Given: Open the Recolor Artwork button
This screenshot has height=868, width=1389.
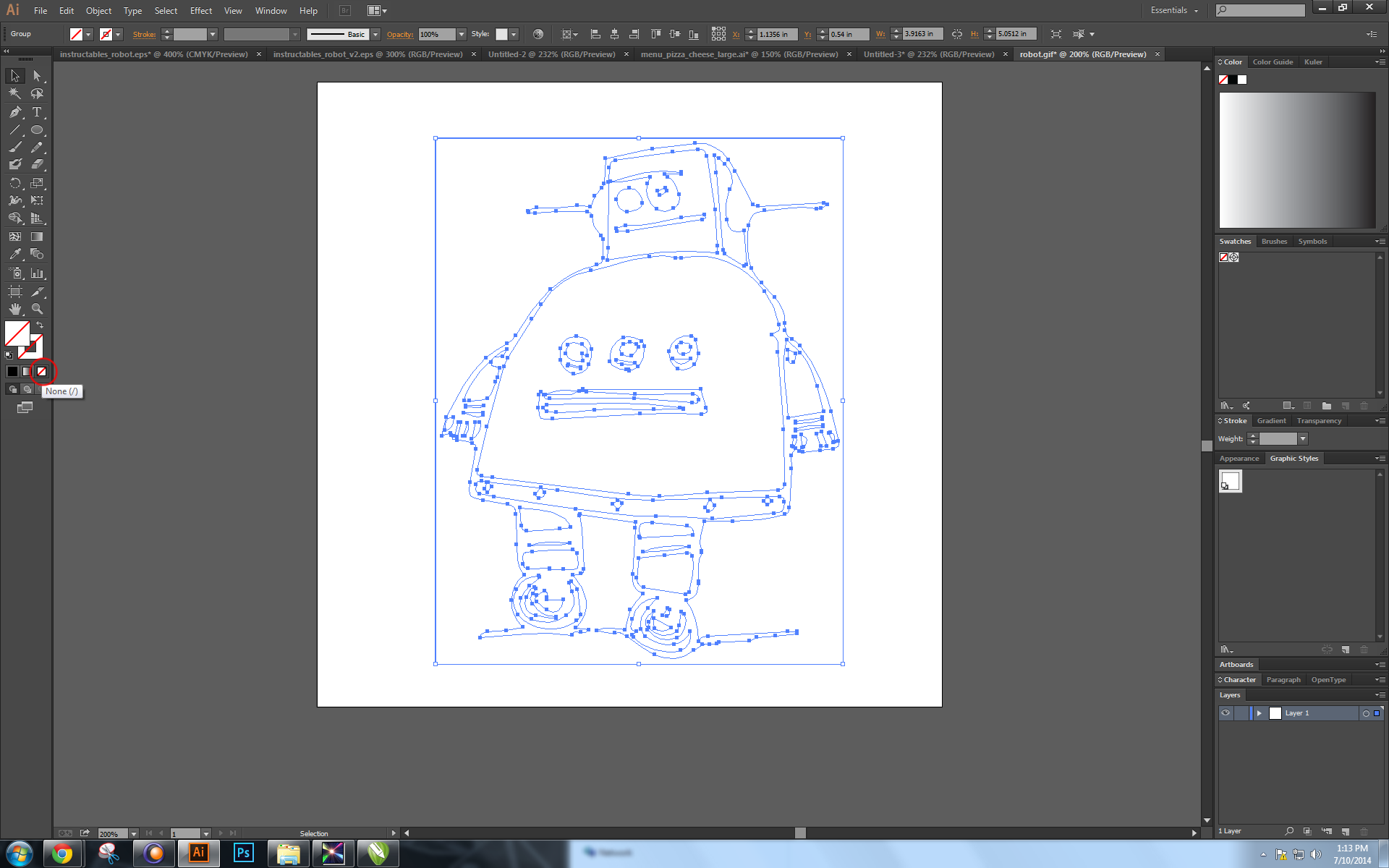Looking at the screenshot, I should (538, 34).
